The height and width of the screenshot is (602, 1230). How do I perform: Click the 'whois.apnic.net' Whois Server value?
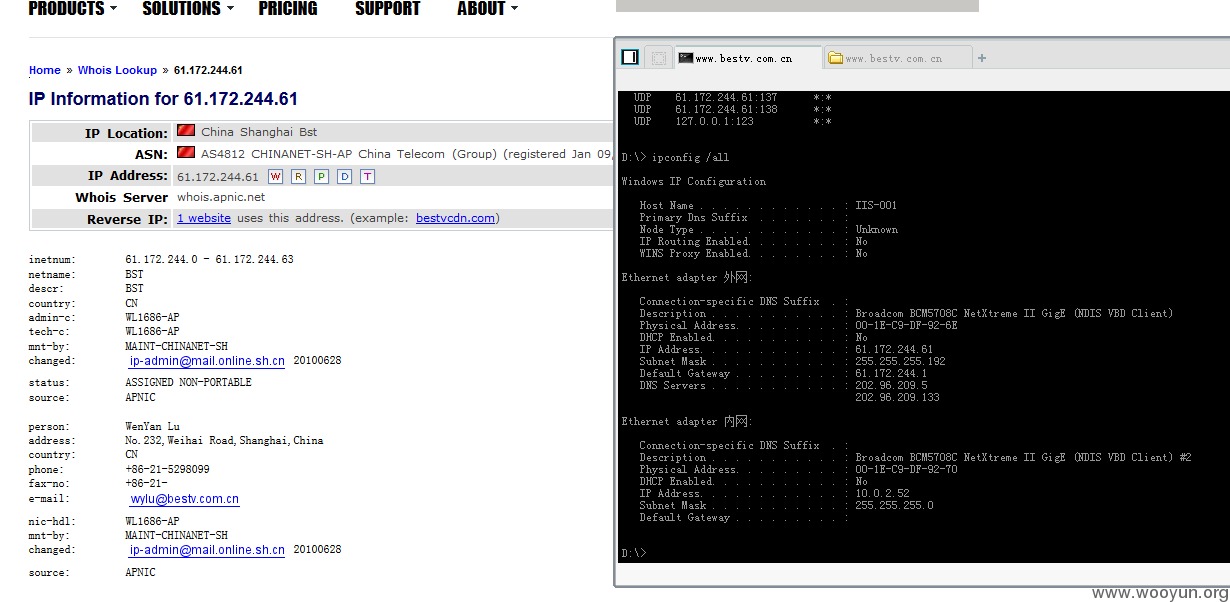[x=221, y=198]
